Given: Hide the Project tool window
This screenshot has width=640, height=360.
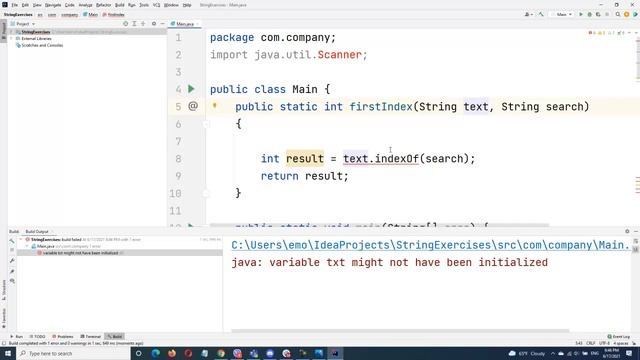Looking at the screenshot, I should [x=162, y=24].
